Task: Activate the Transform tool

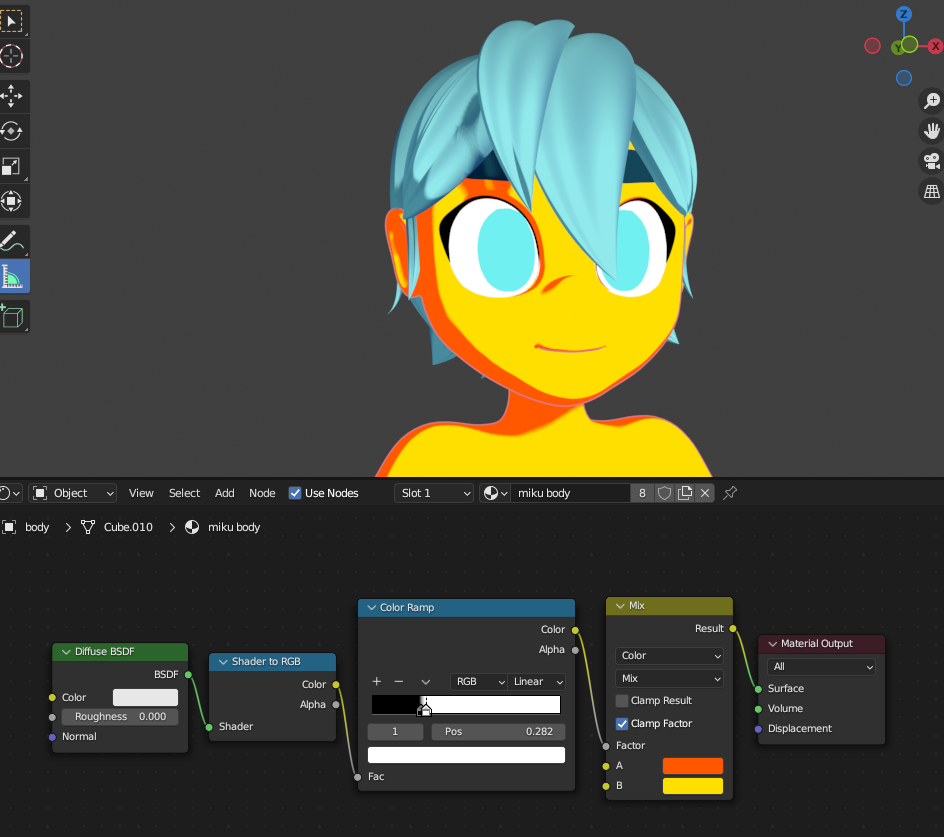Action: coord(11,201)
